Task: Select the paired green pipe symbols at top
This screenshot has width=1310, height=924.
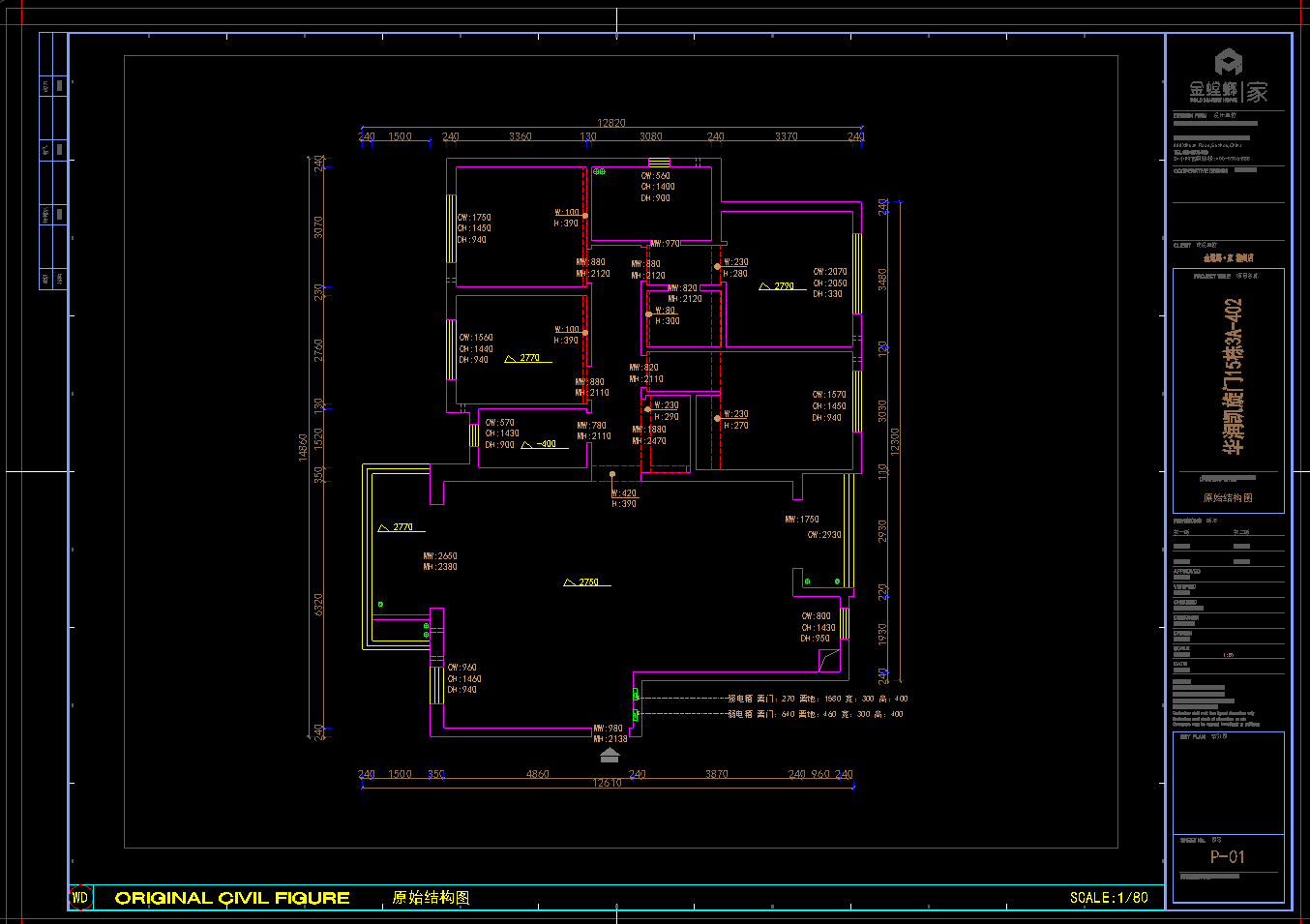Action: click(x=599, y=172)
